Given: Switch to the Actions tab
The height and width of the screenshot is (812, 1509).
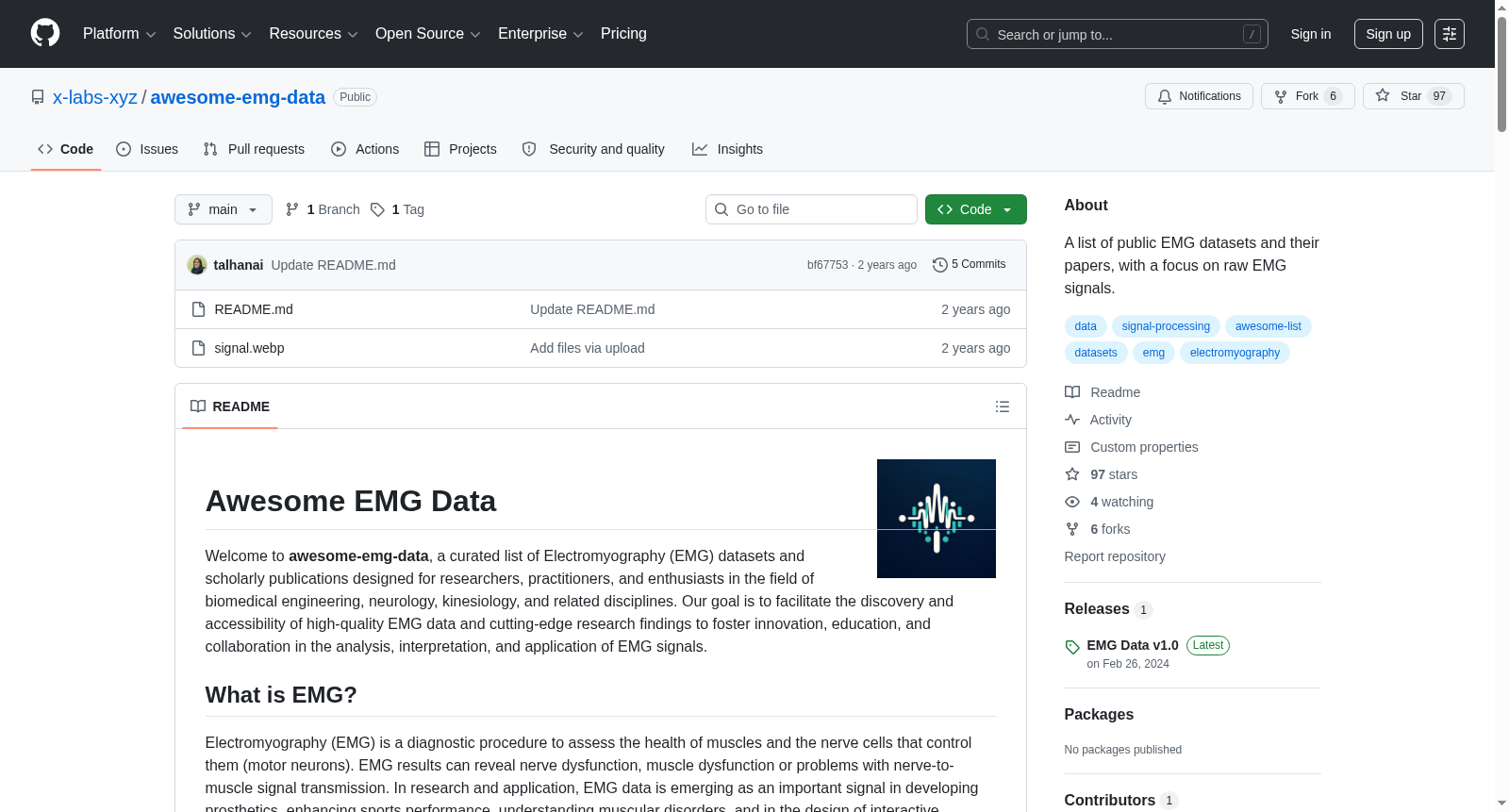Looking at the screenshot, I should click(365, 149).
